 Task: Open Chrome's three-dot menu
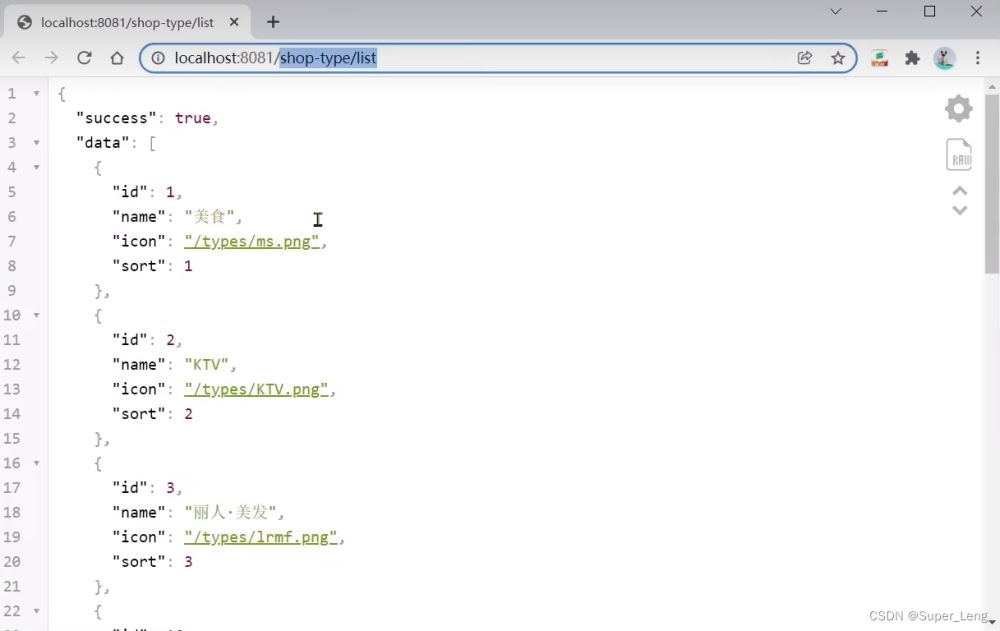click(x=977, y=58)
